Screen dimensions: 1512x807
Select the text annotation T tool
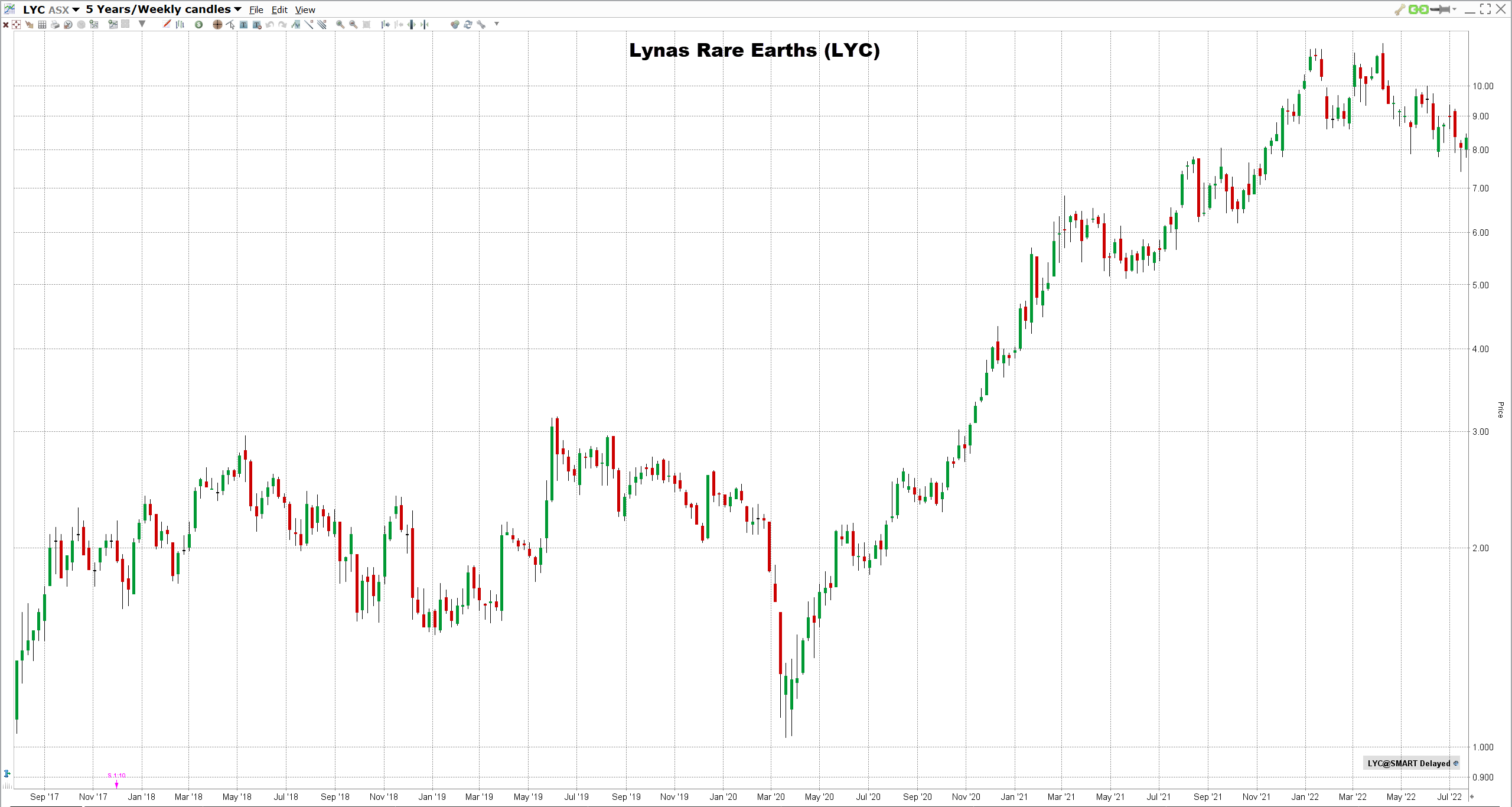243,24
